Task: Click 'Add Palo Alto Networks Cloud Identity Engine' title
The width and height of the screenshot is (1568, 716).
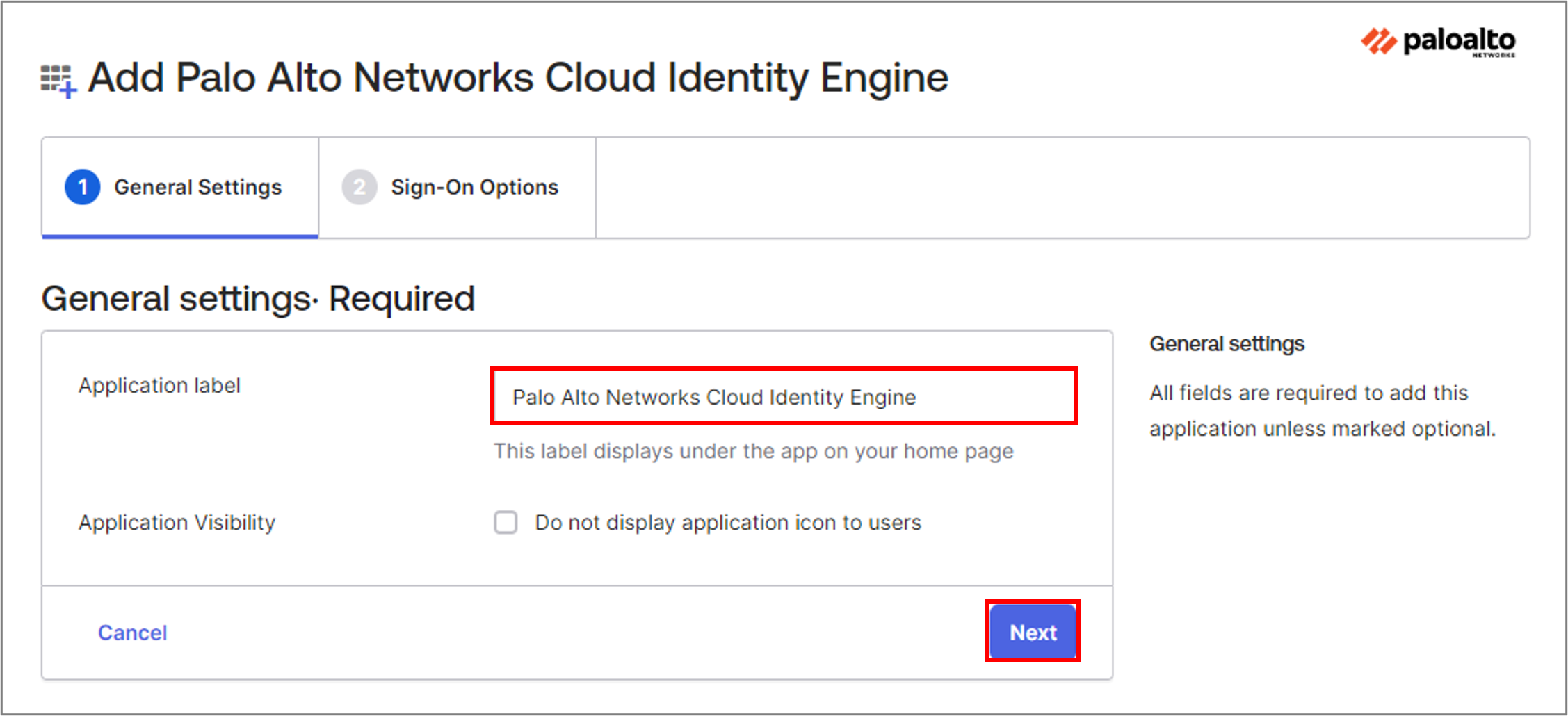Action: 518,78
